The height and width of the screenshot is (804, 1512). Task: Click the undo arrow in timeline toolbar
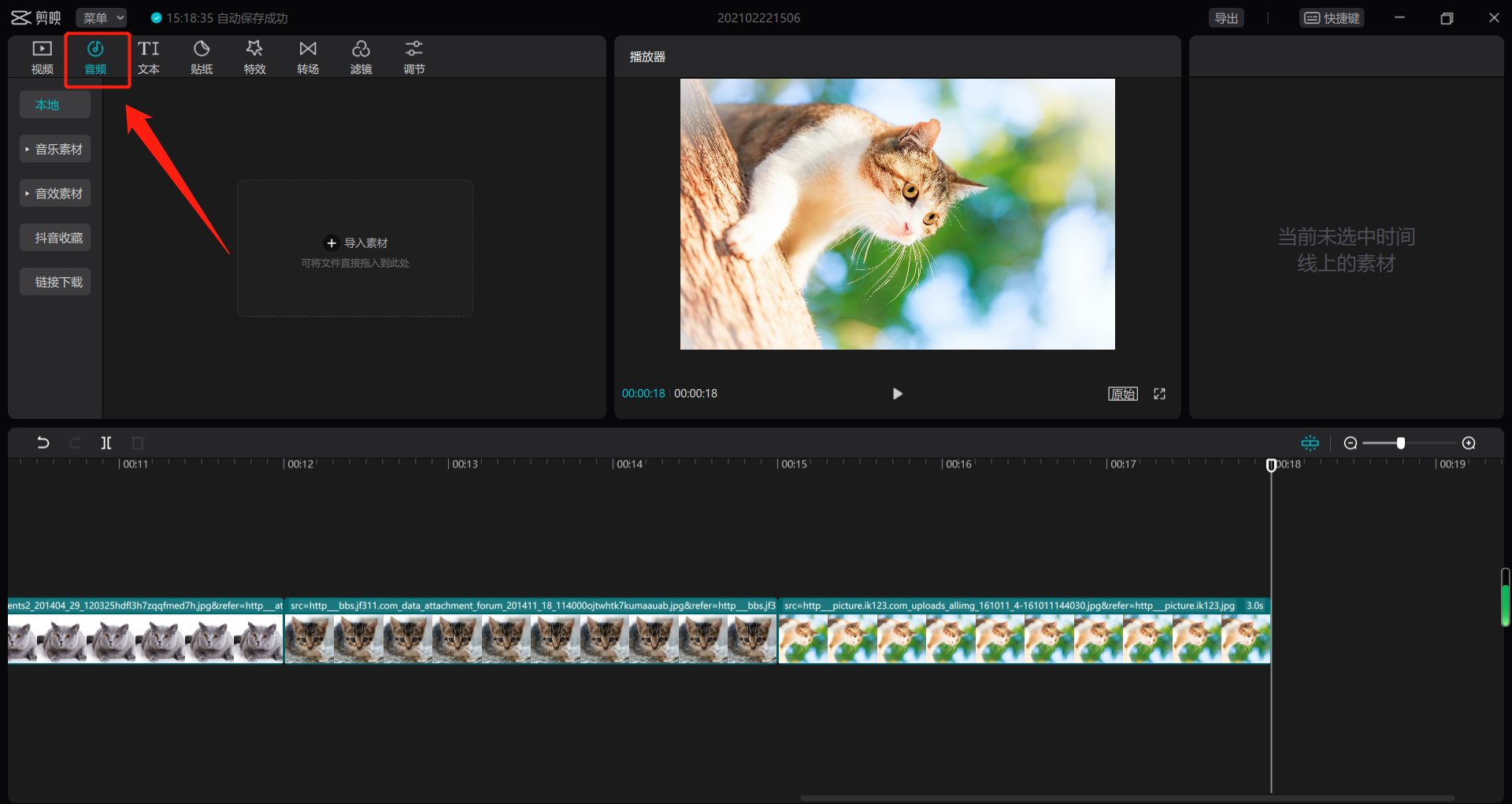point(43,443)
